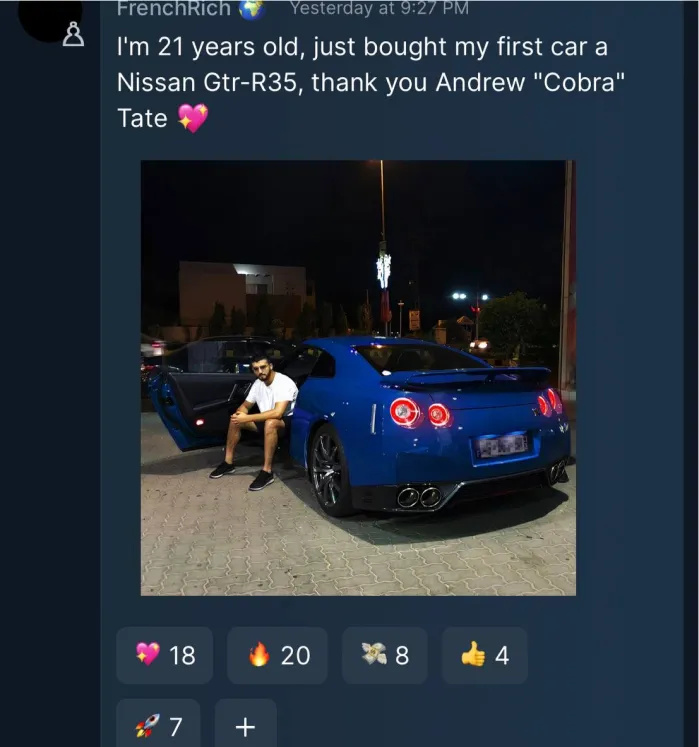
Task: Toggle the fire reaction with 20
Action: [x=279, y=655]
